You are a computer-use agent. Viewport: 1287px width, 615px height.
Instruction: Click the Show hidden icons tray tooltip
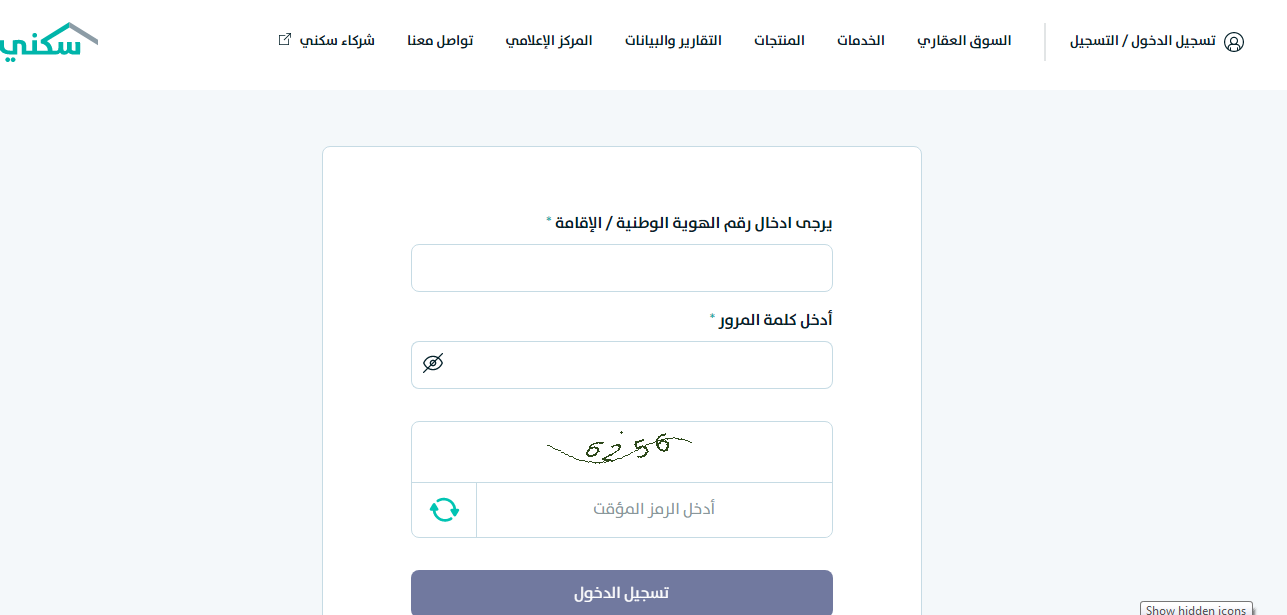pyautogui.click(x=1196, y=609)
